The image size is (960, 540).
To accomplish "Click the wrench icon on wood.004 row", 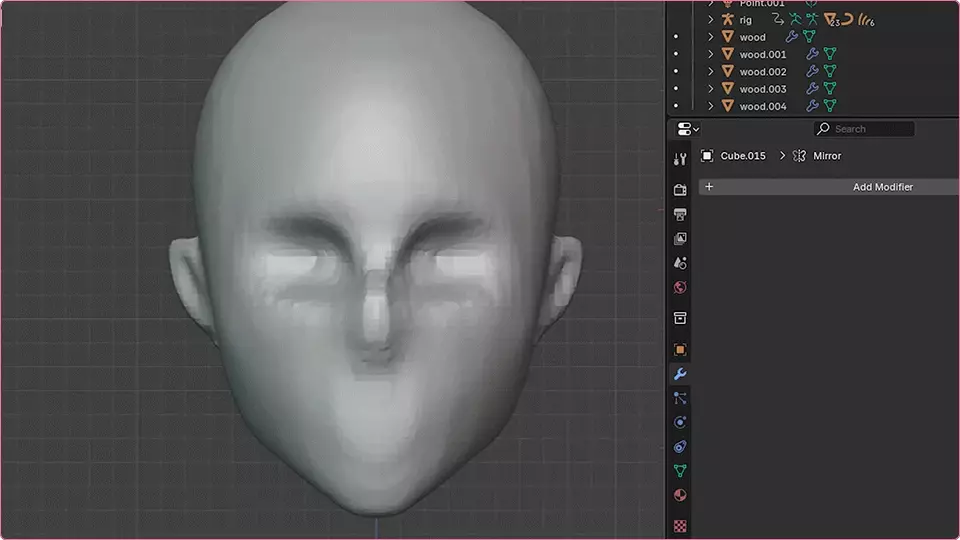I will pyautogui.click(x=812, y=106).
